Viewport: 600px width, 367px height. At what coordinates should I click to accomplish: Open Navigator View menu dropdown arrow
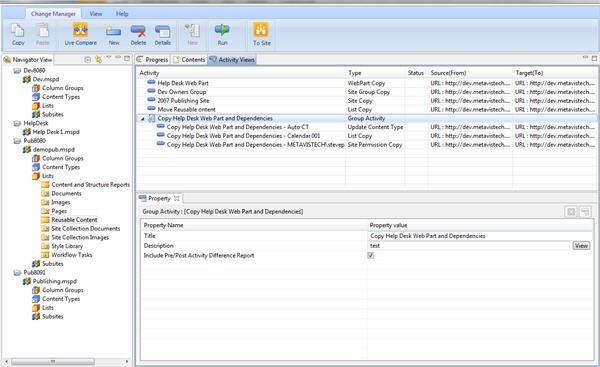click(x=109, y=57)
